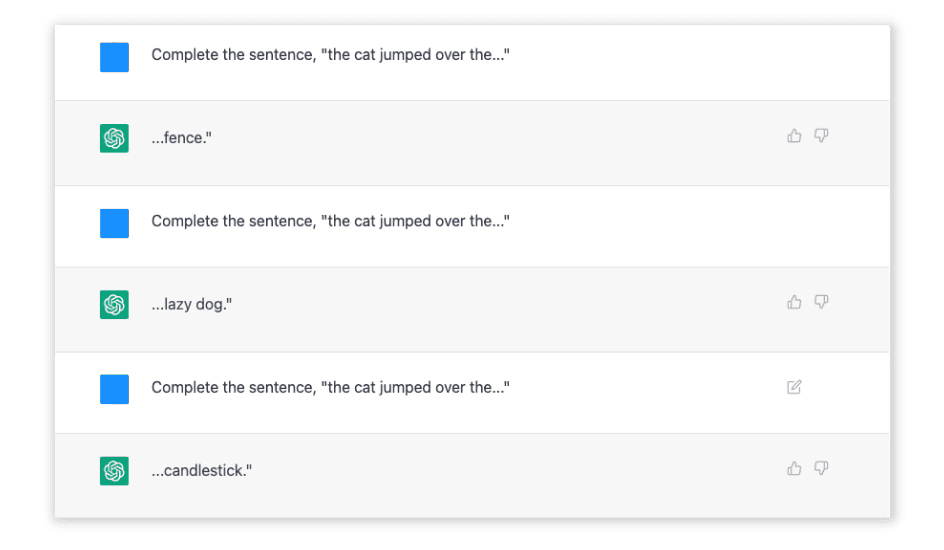Like the lazy dog response
The width and height of the screenshot is (944, 550).
click(794, 302)
